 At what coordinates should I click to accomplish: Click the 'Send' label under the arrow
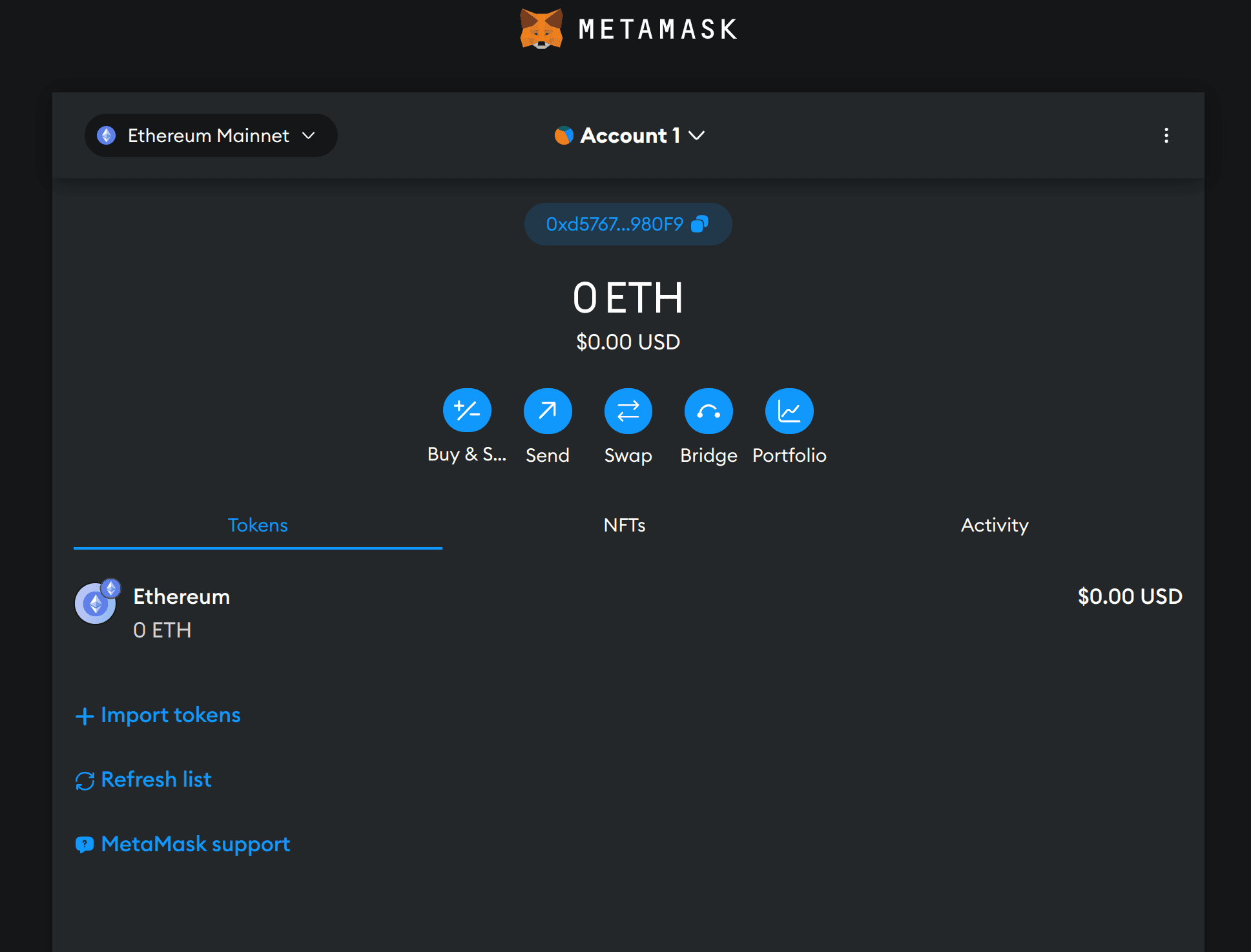click(x=548, y=455)
